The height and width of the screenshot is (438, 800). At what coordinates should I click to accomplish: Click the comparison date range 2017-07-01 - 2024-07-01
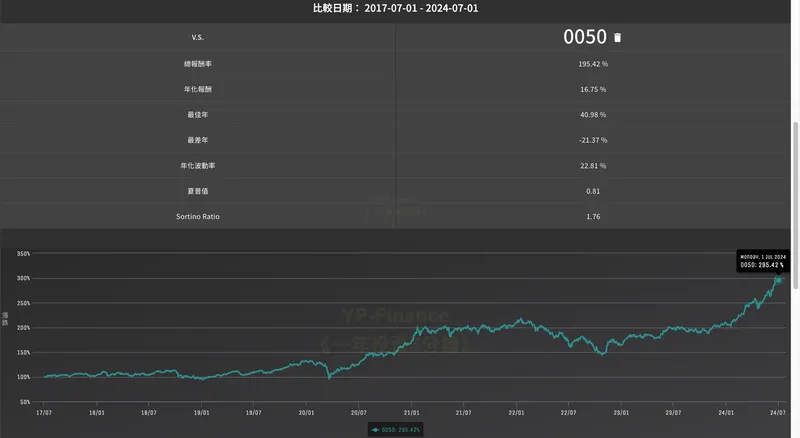pos(421,8)
